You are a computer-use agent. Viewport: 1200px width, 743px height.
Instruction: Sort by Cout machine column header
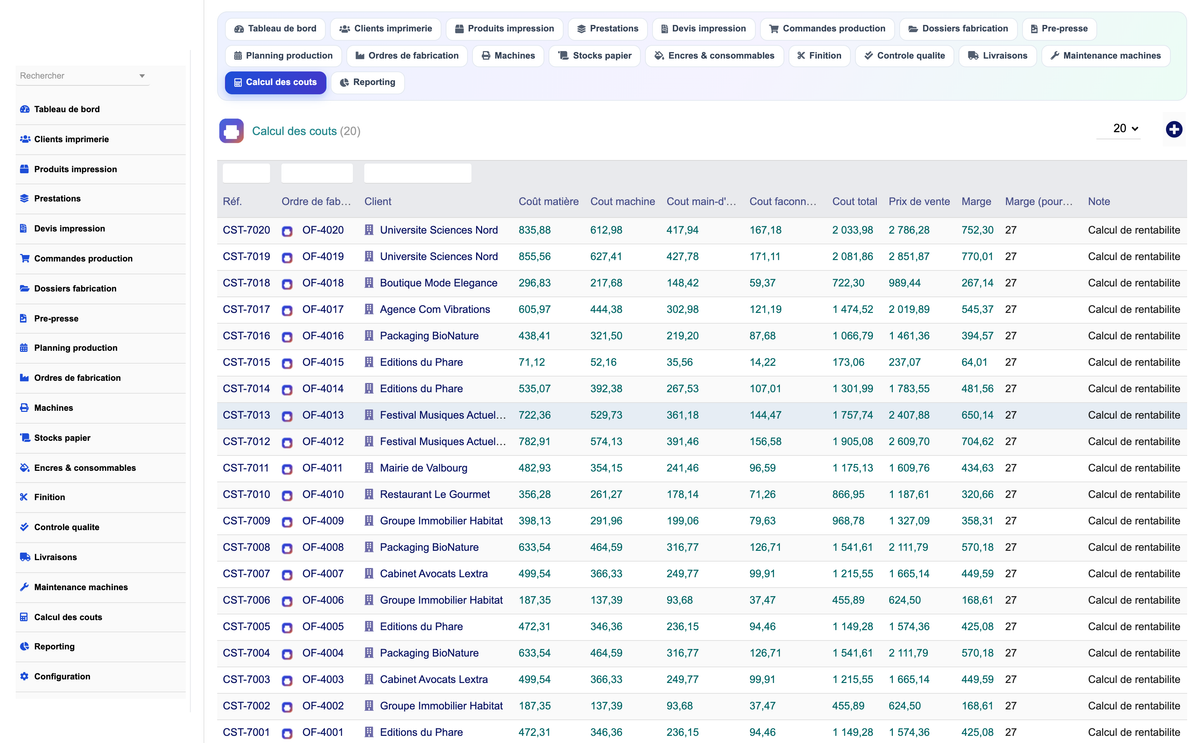(x=622, y=202)
